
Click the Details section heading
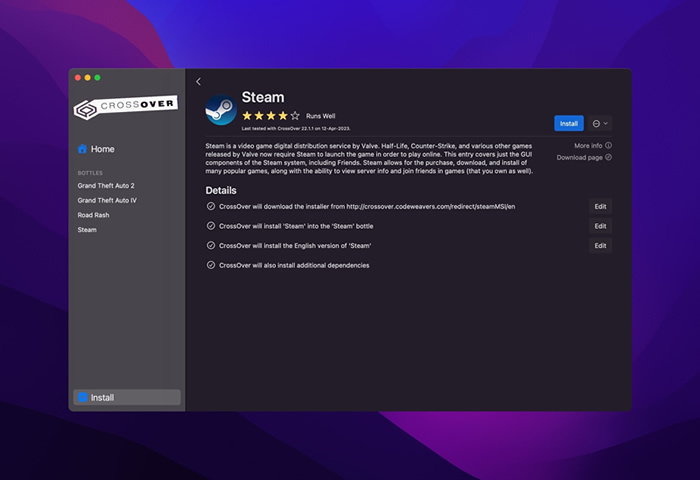pyautogui.click(x=221, y=190)
